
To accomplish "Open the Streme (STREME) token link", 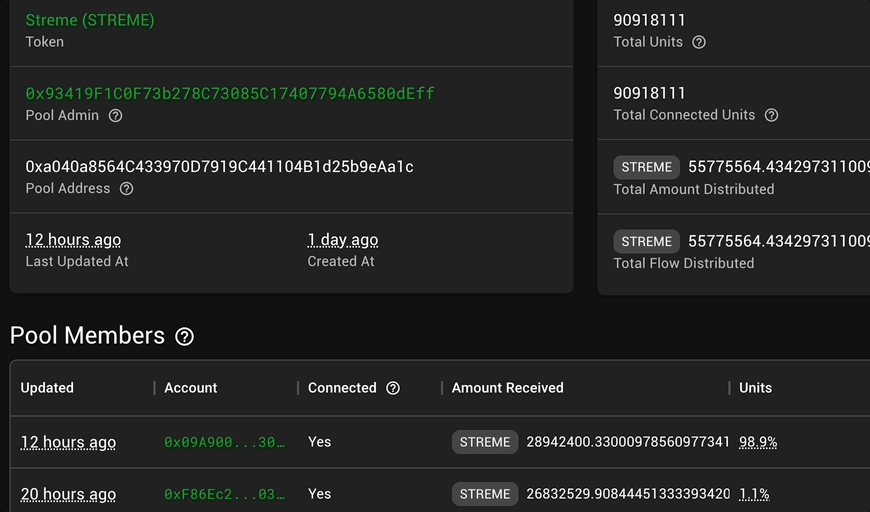I will pyautogui.click(x=90, y=20).
